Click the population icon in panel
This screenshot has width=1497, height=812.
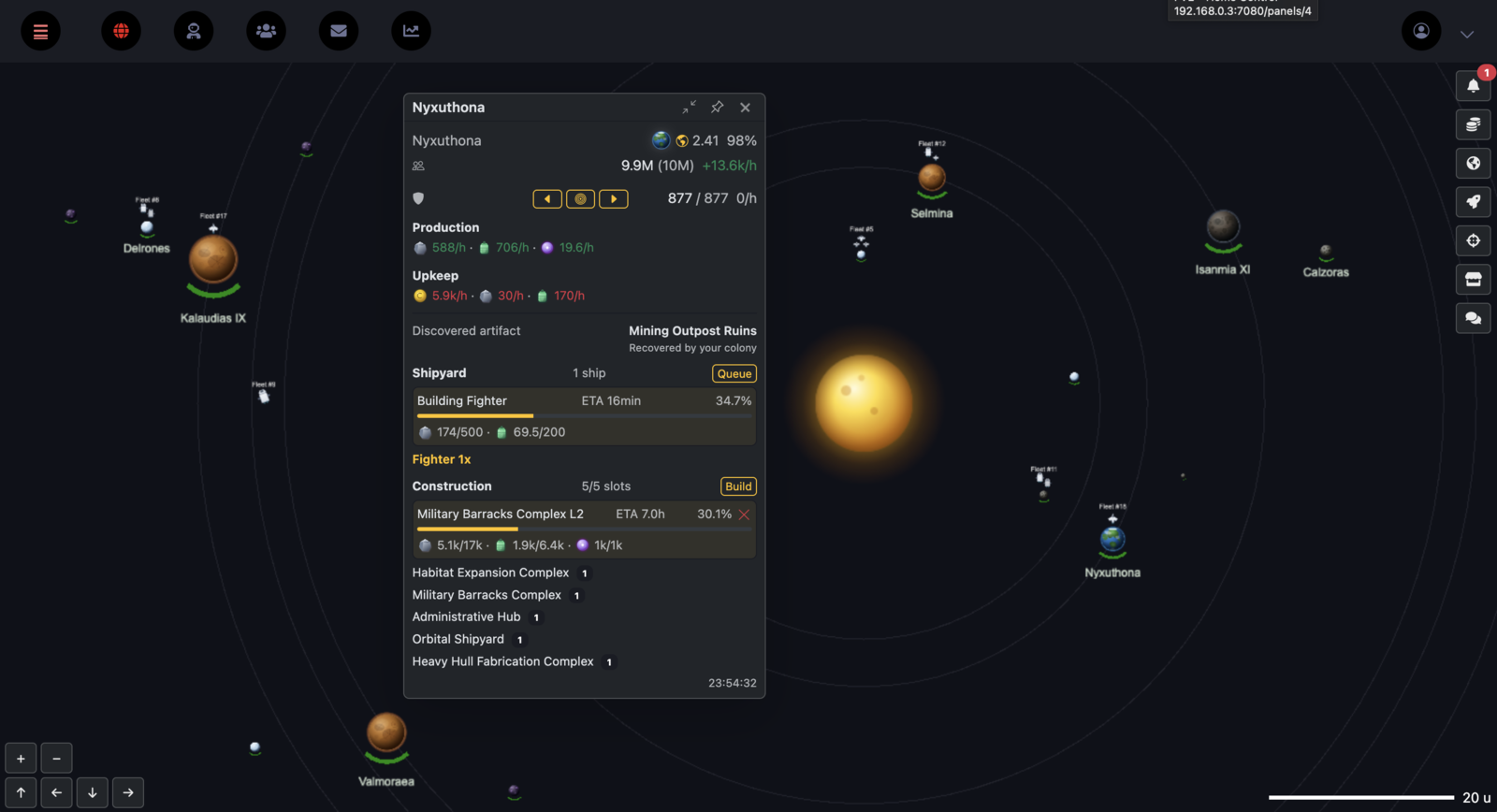click(x=418, y=166)
